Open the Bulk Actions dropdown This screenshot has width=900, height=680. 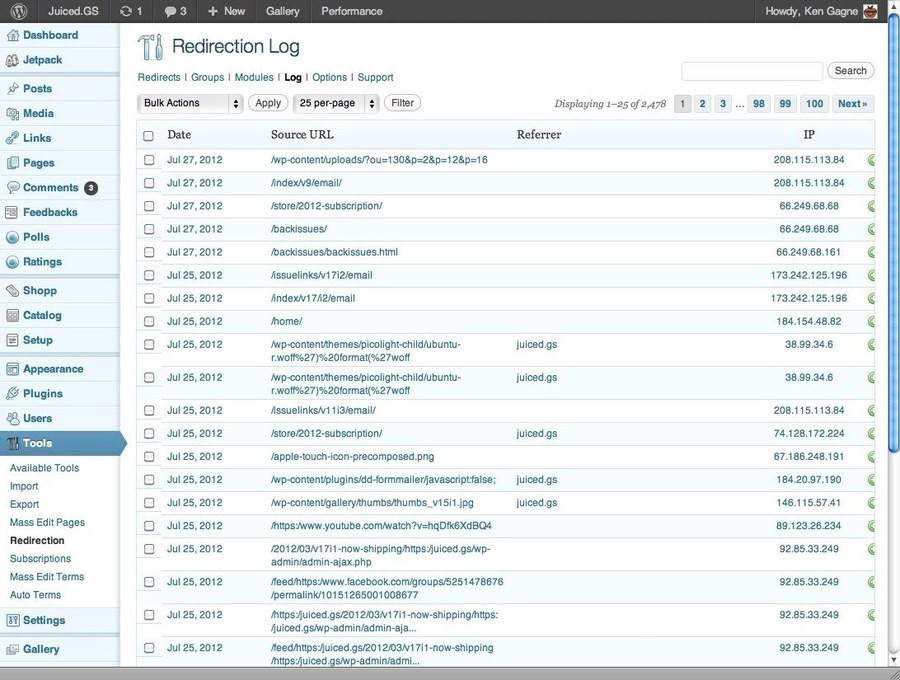pyautogui.click(x=190, y=103)
